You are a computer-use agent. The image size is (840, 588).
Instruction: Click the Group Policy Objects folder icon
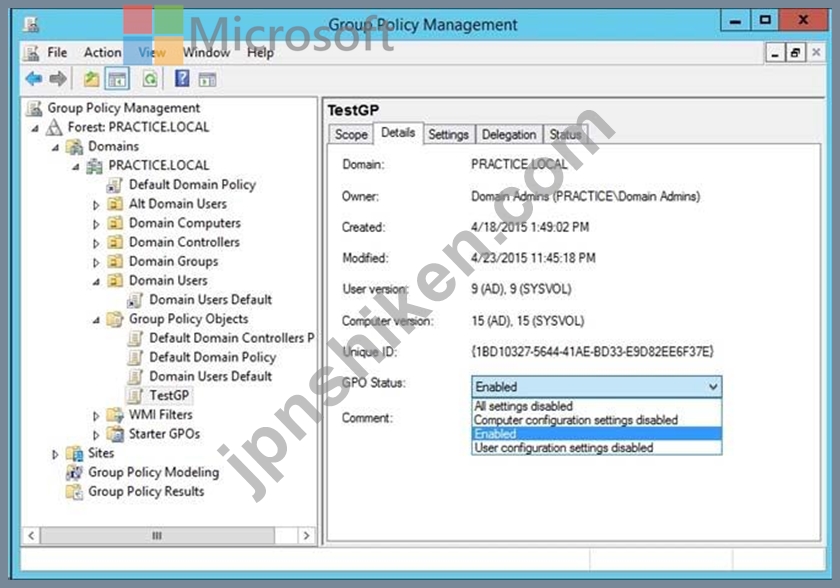pyautogui.click(x=115, y=319)
